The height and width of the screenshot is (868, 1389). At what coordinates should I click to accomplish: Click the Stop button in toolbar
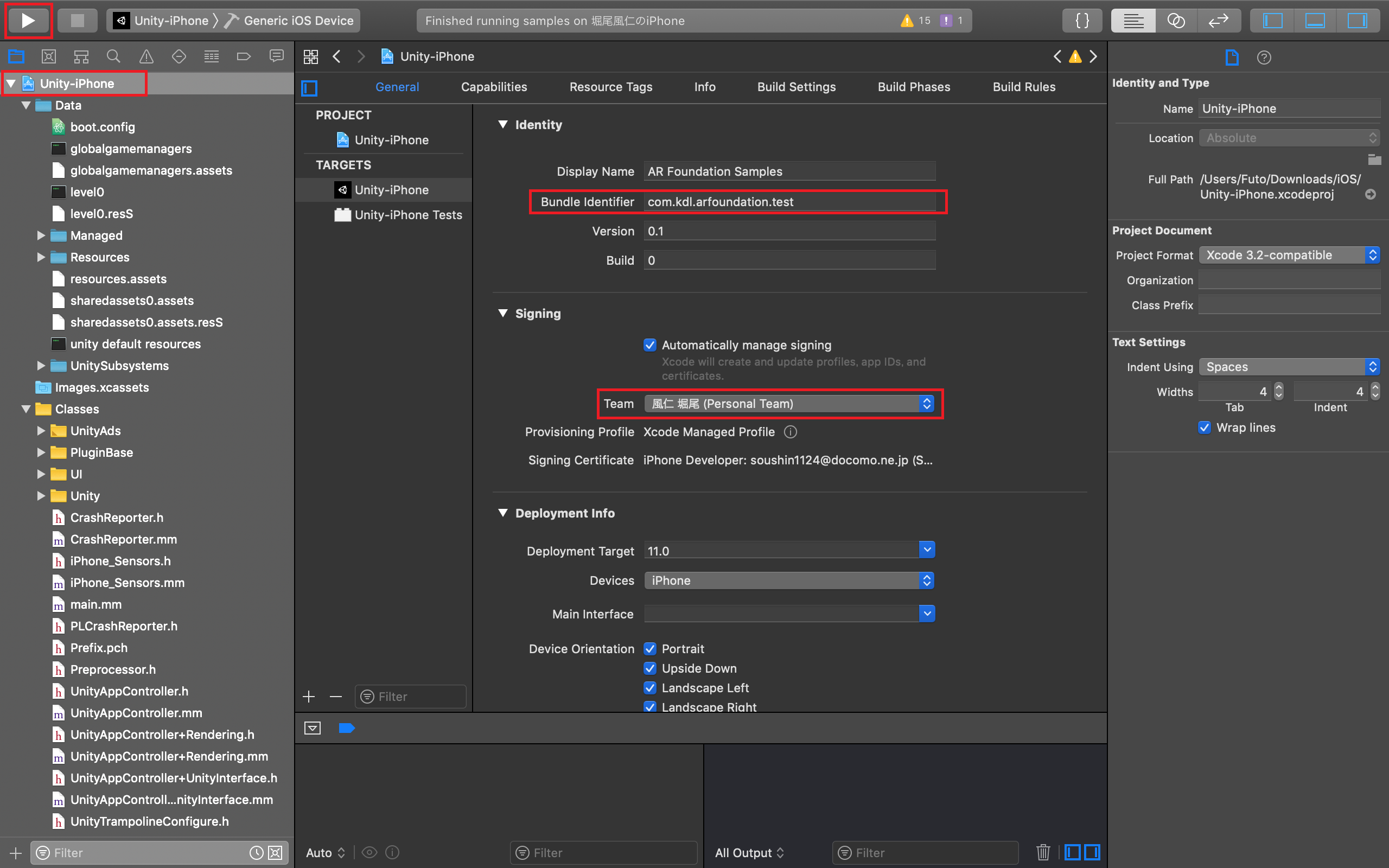77,21
